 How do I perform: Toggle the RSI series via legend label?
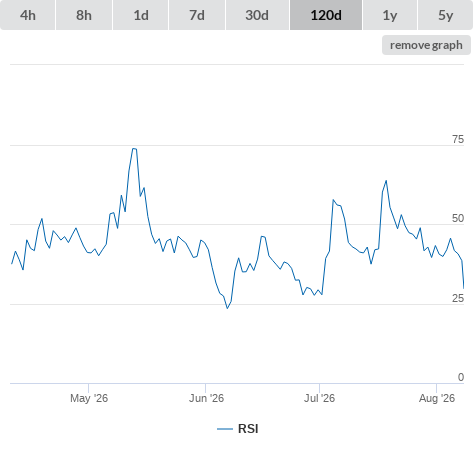[x=248, y=429]
